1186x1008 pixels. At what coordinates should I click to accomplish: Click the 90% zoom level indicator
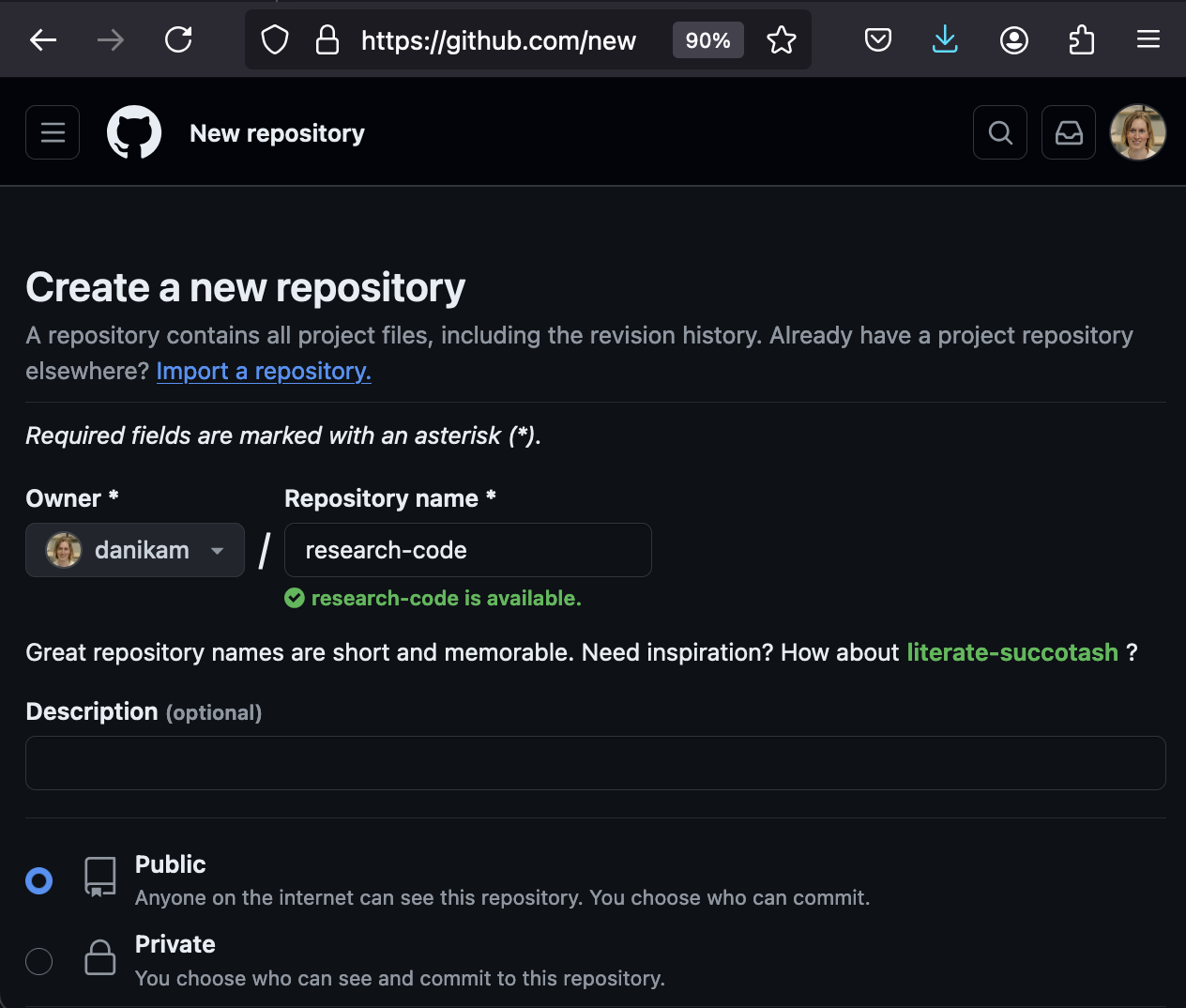point(707,40)
